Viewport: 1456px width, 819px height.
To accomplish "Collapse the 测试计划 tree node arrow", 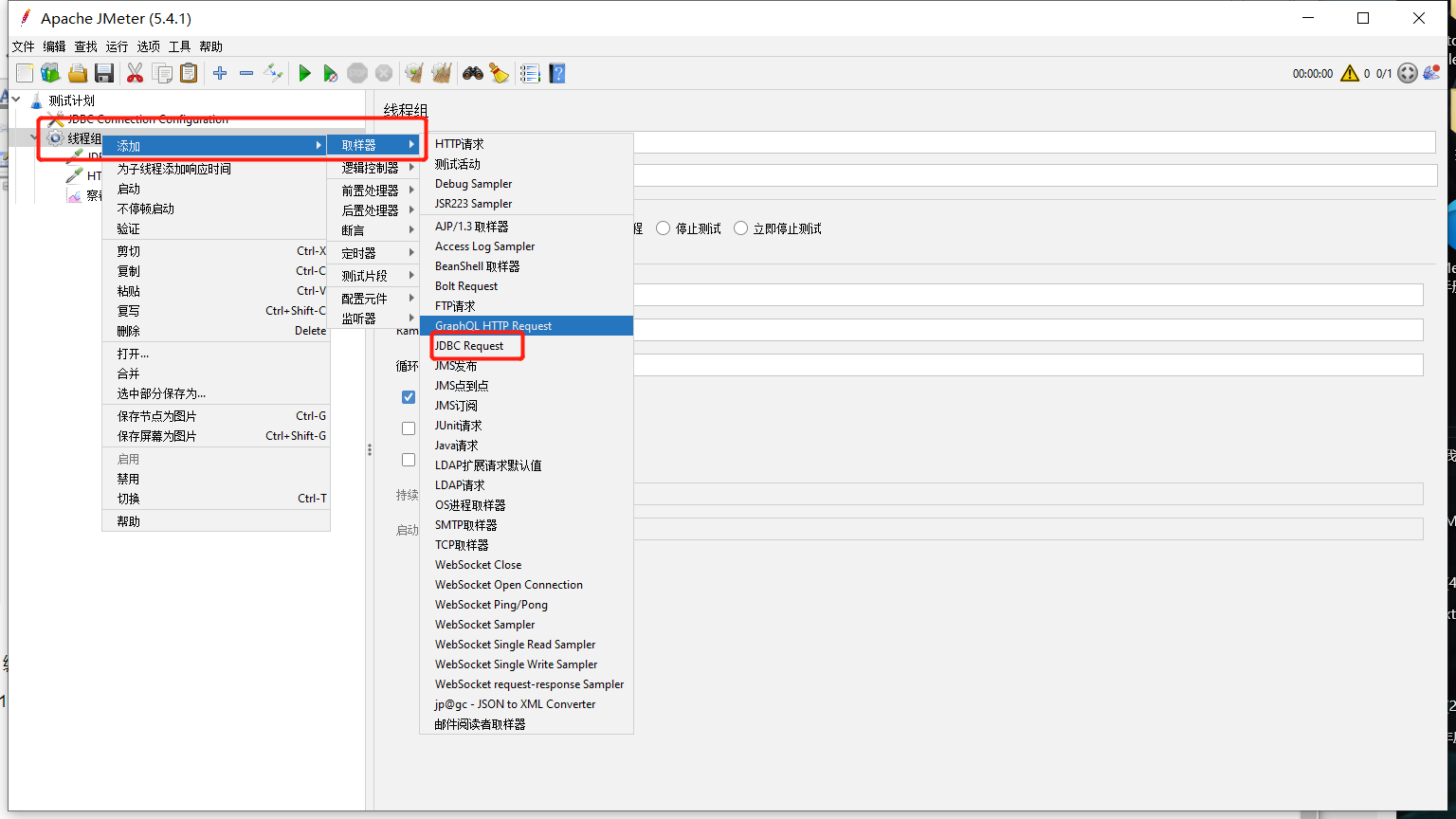I will click(16, 100).
